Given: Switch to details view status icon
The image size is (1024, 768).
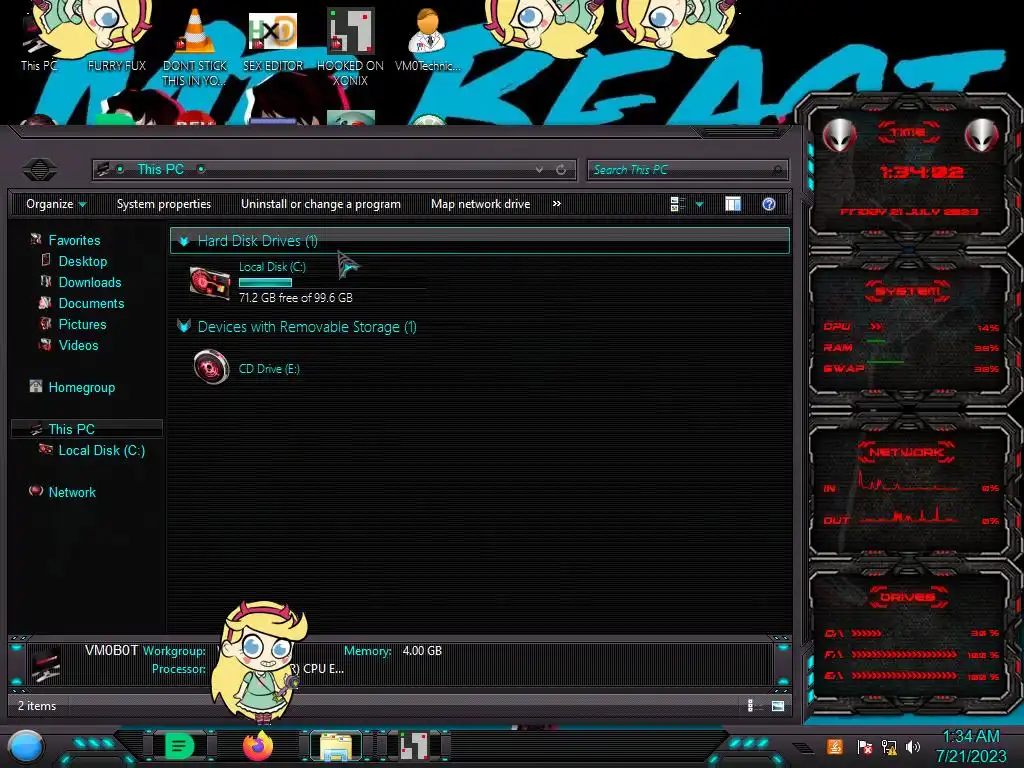Looking at the screenshot, I should pos(750,705).
